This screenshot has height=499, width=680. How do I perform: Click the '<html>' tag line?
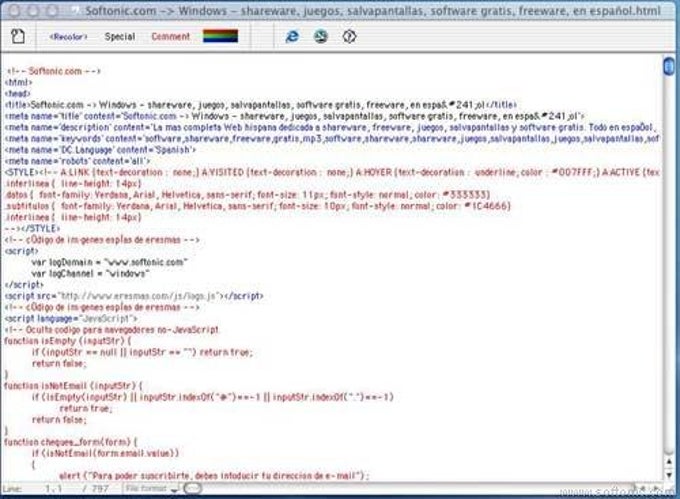click(x=19, y=82)
